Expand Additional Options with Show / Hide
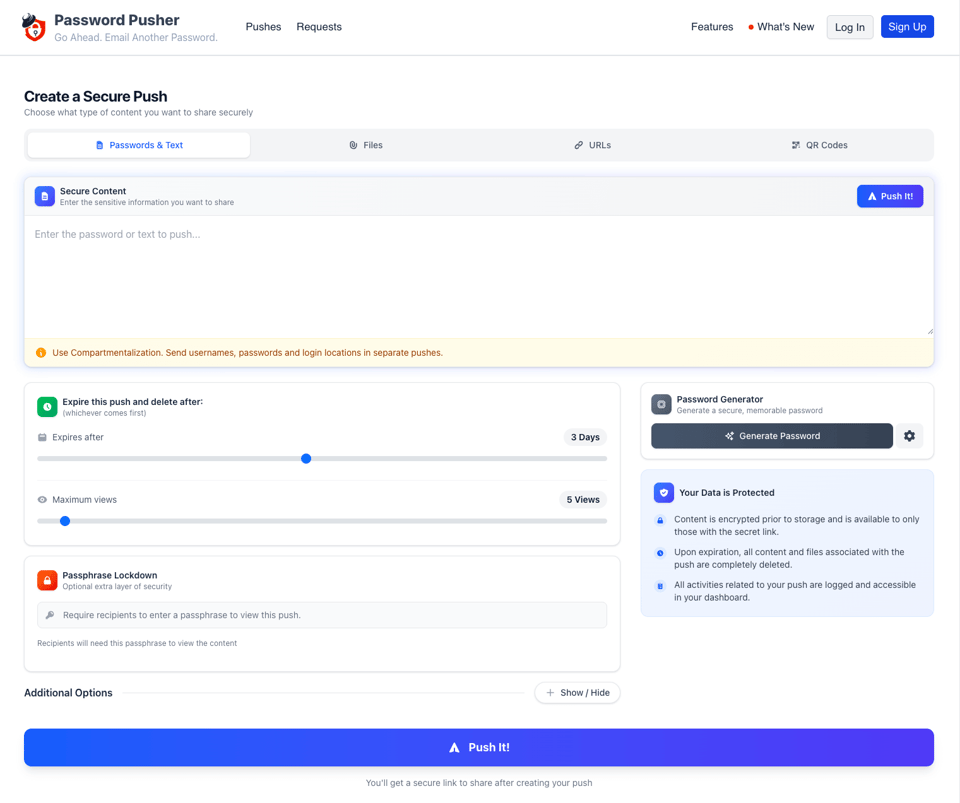960x803 pixels. [577, 693]
